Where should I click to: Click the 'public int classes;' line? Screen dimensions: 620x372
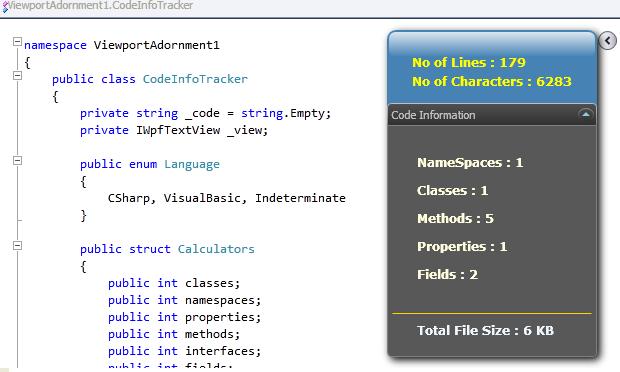(x=174, y=283)
